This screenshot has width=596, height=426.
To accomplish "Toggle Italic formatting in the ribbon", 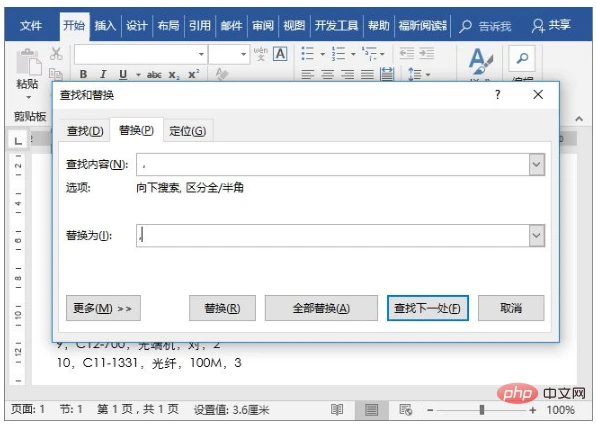I will tap(103, 74).
